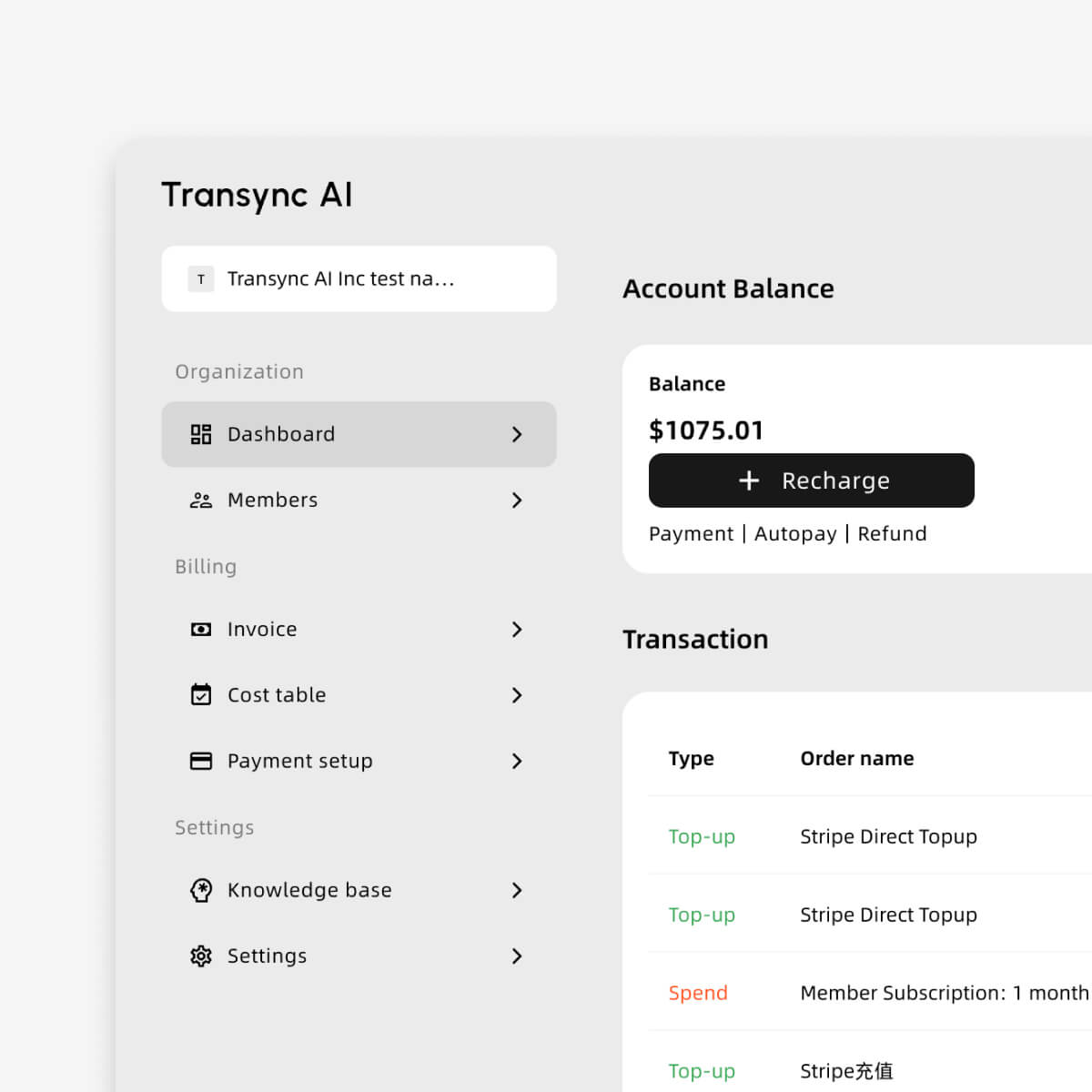
Task: Expand the Settings item chevron
Action: coord(517,955)
